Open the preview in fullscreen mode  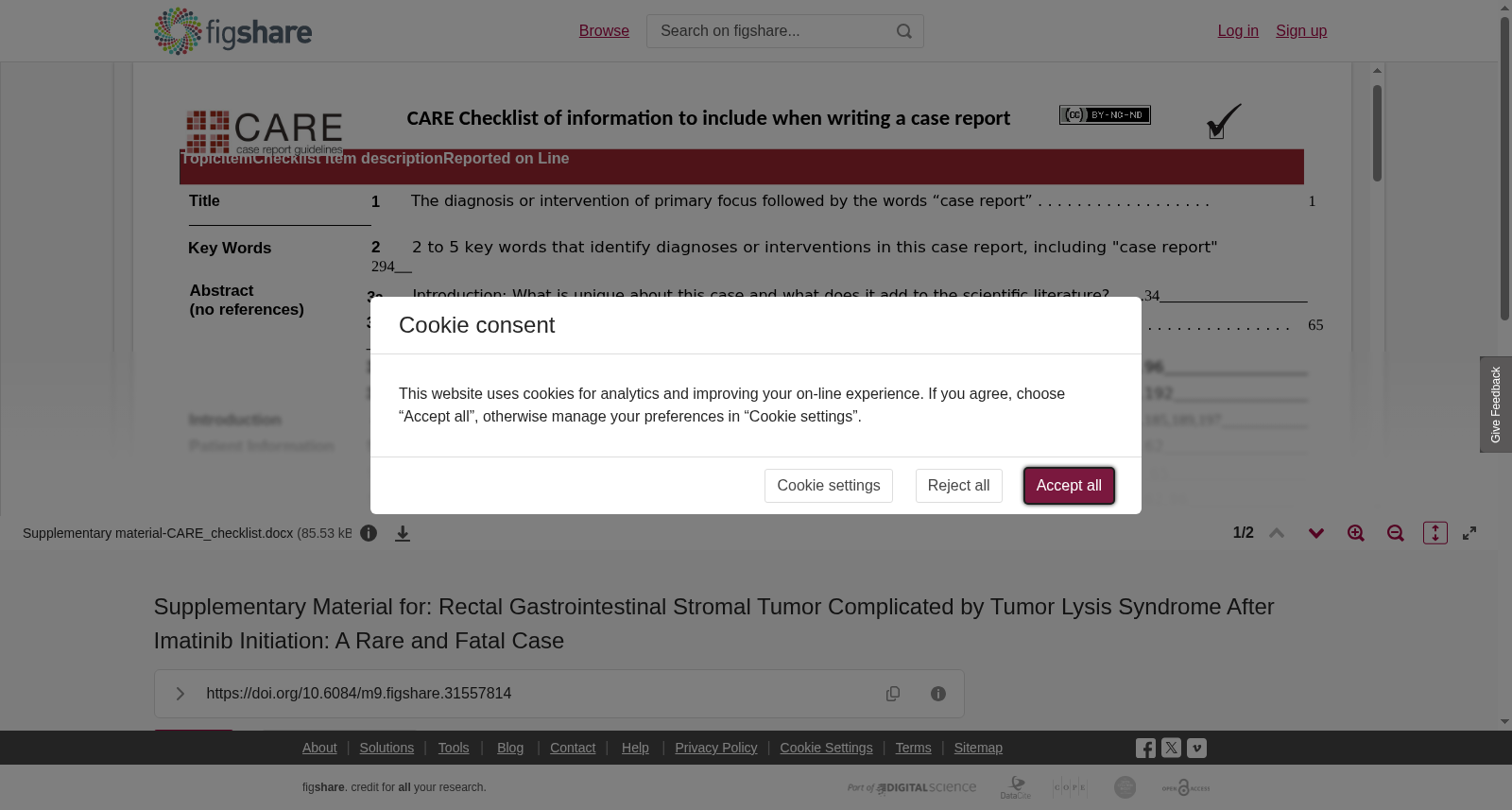(1469, 533)
